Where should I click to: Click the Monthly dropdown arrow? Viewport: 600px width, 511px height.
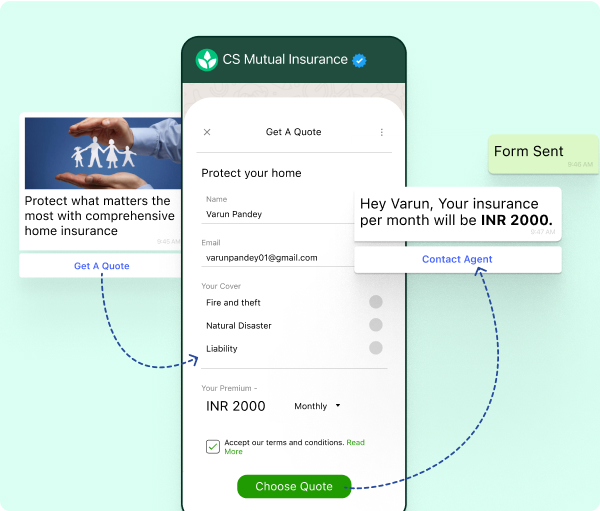point(338,405)
